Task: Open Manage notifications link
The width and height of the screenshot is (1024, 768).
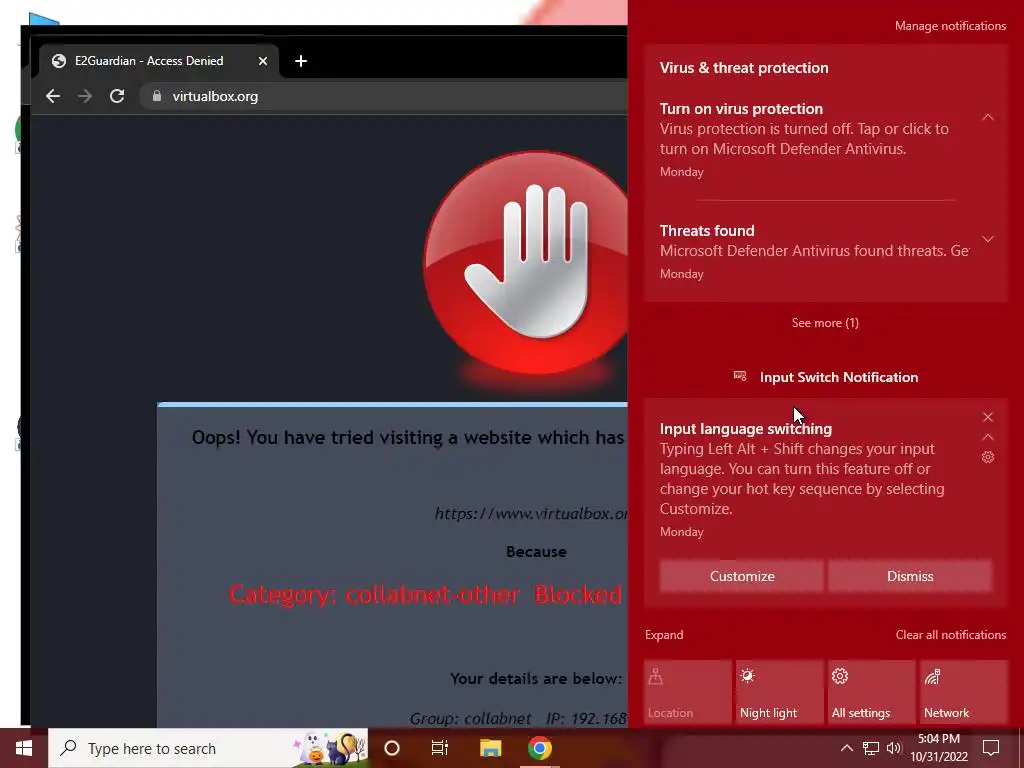Action: 950,26
